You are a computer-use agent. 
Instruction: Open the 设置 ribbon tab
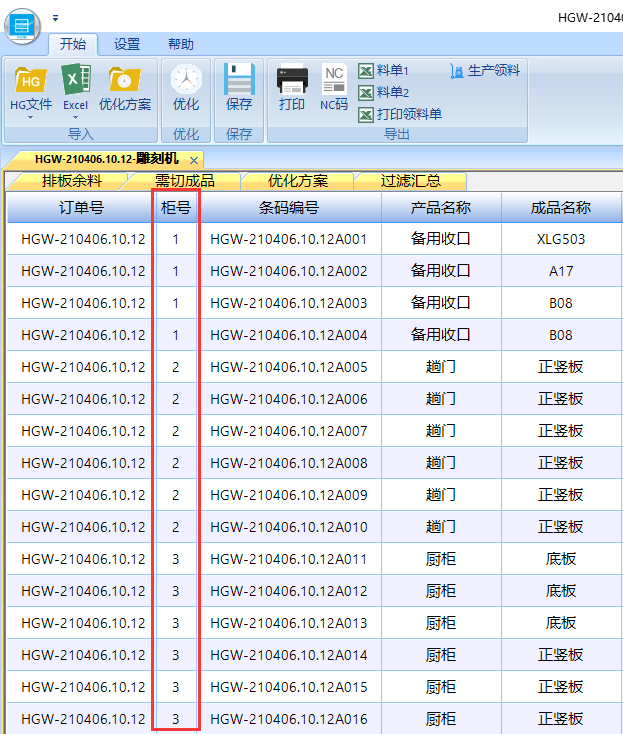[x=127, y=44]
